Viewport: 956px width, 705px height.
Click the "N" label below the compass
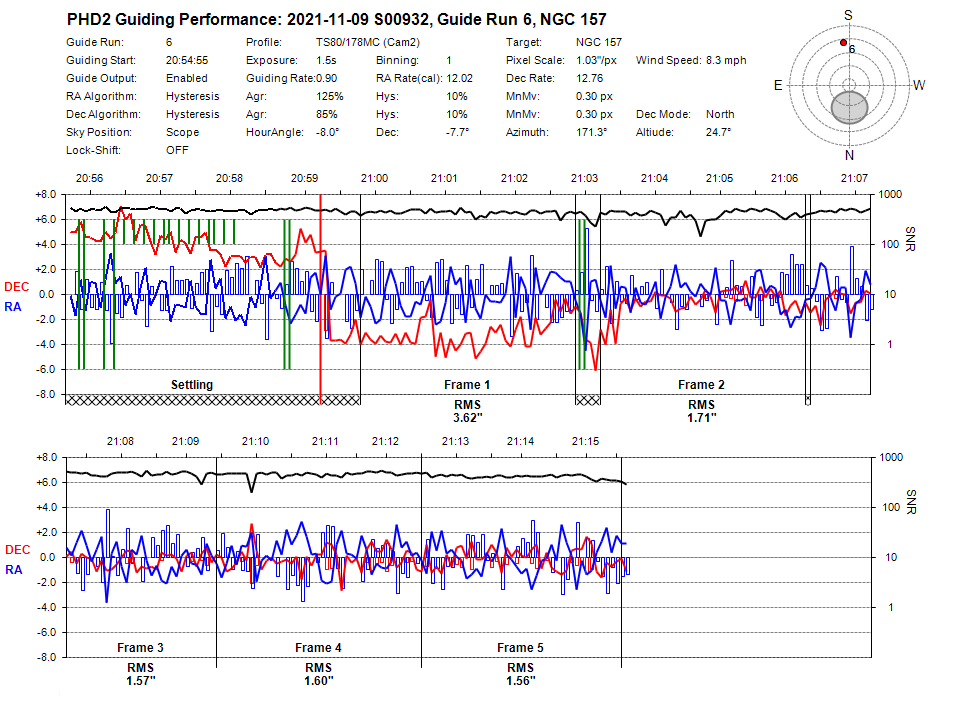pyautogui.click(x=849, y=156)
